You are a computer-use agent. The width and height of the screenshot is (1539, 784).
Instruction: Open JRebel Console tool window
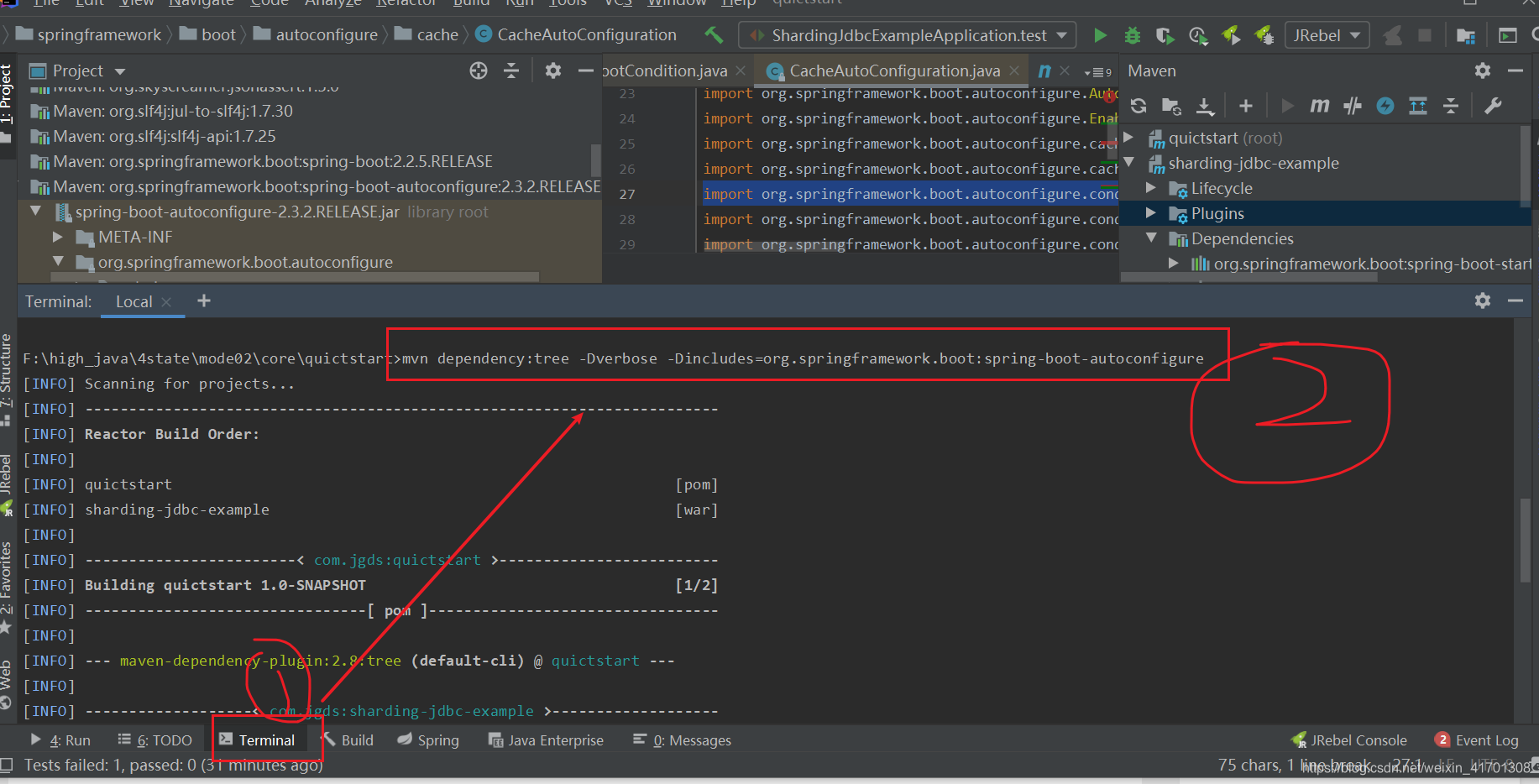pyautogui.click(x=1349, y=740)
